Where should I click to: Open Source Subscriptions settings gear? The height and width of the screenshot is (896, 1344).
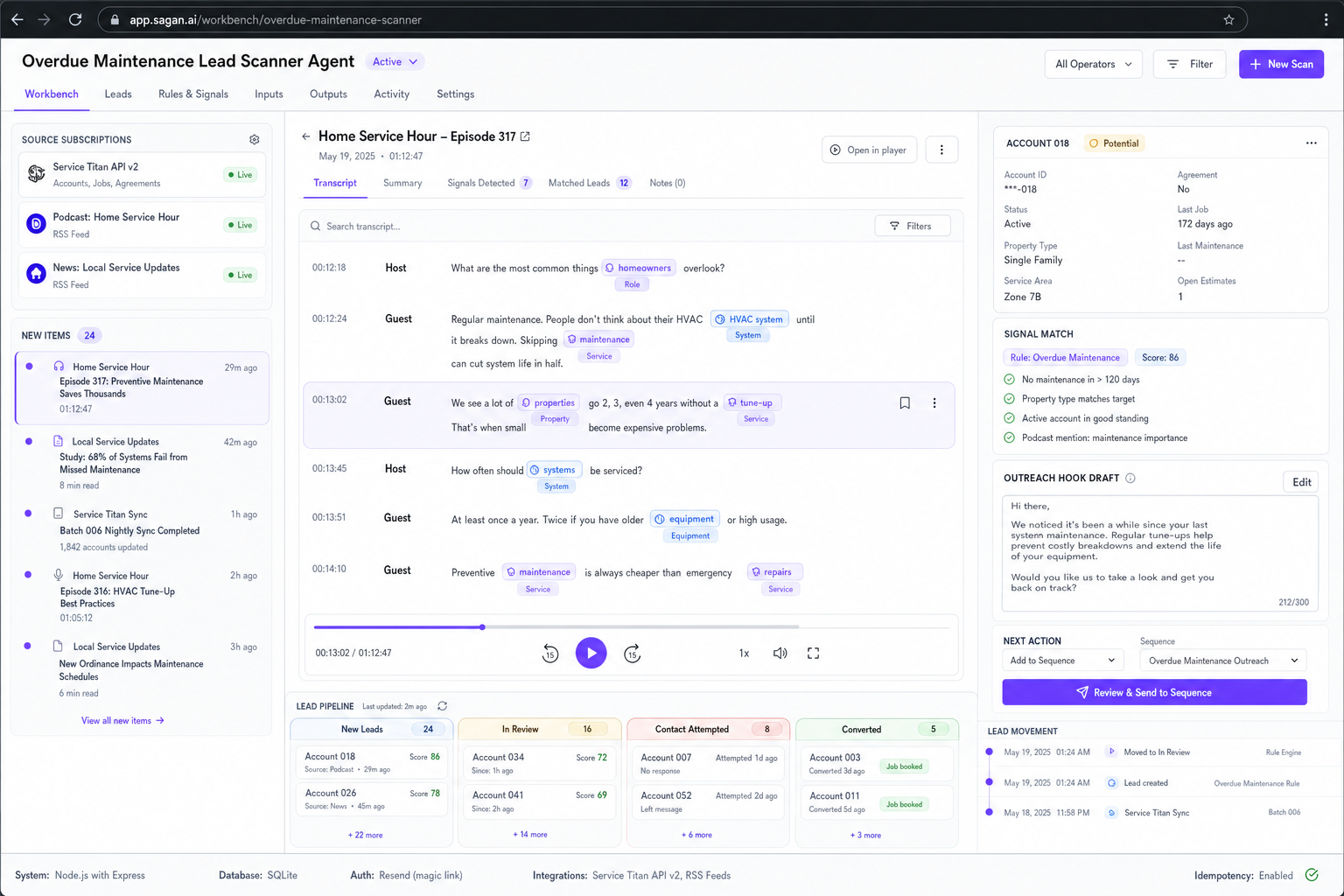[x=254, y=140]
